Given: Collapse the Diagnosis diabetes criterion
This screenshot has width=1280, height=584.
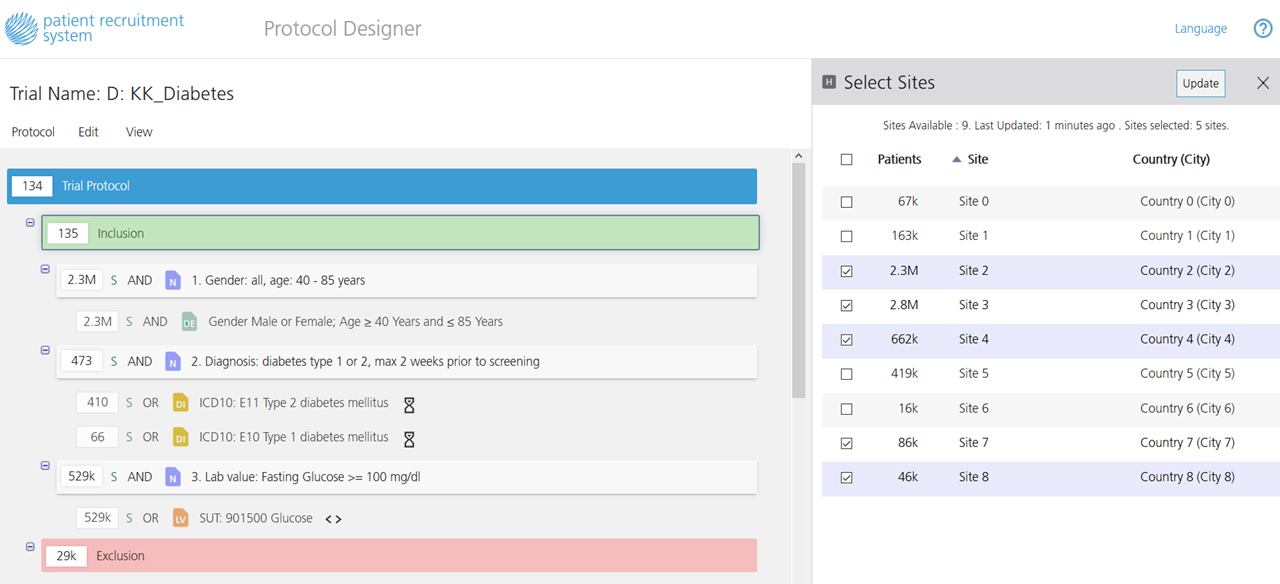Looking at the screenshot, I should (x=45, y=350).
